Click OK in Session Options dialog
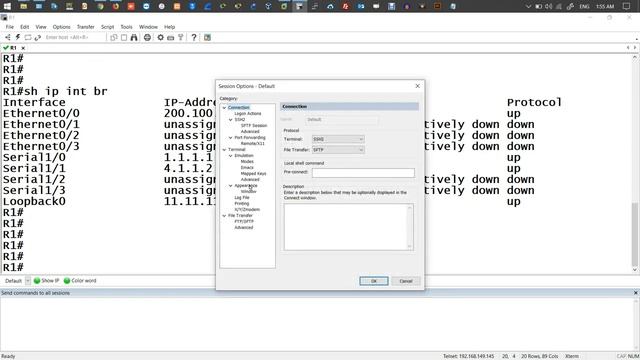 [x=373, y=281]
